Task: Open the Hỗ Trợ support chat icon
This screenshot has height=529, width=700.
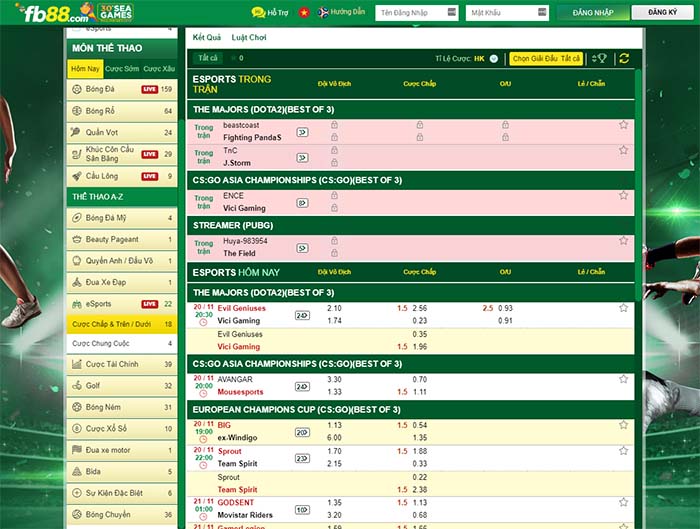Action: tap(257, 13)
